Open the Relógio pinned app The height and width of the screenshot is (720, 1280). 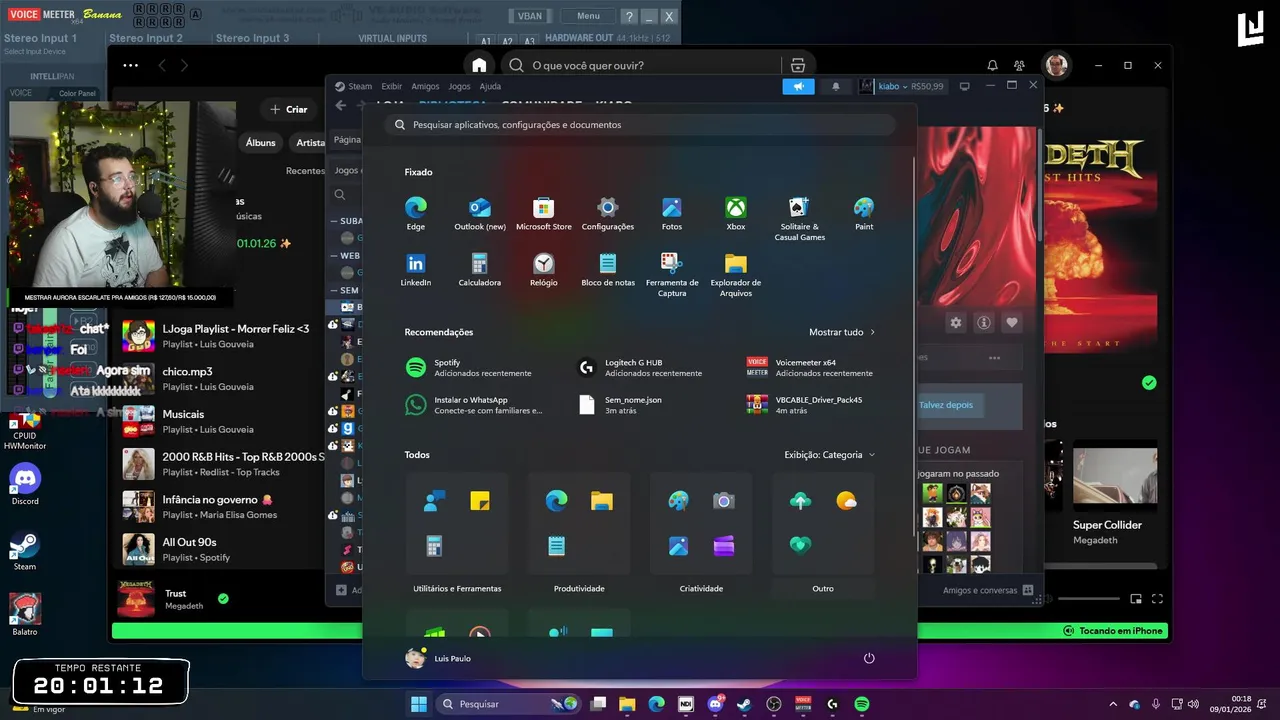[x=544, y=269]
